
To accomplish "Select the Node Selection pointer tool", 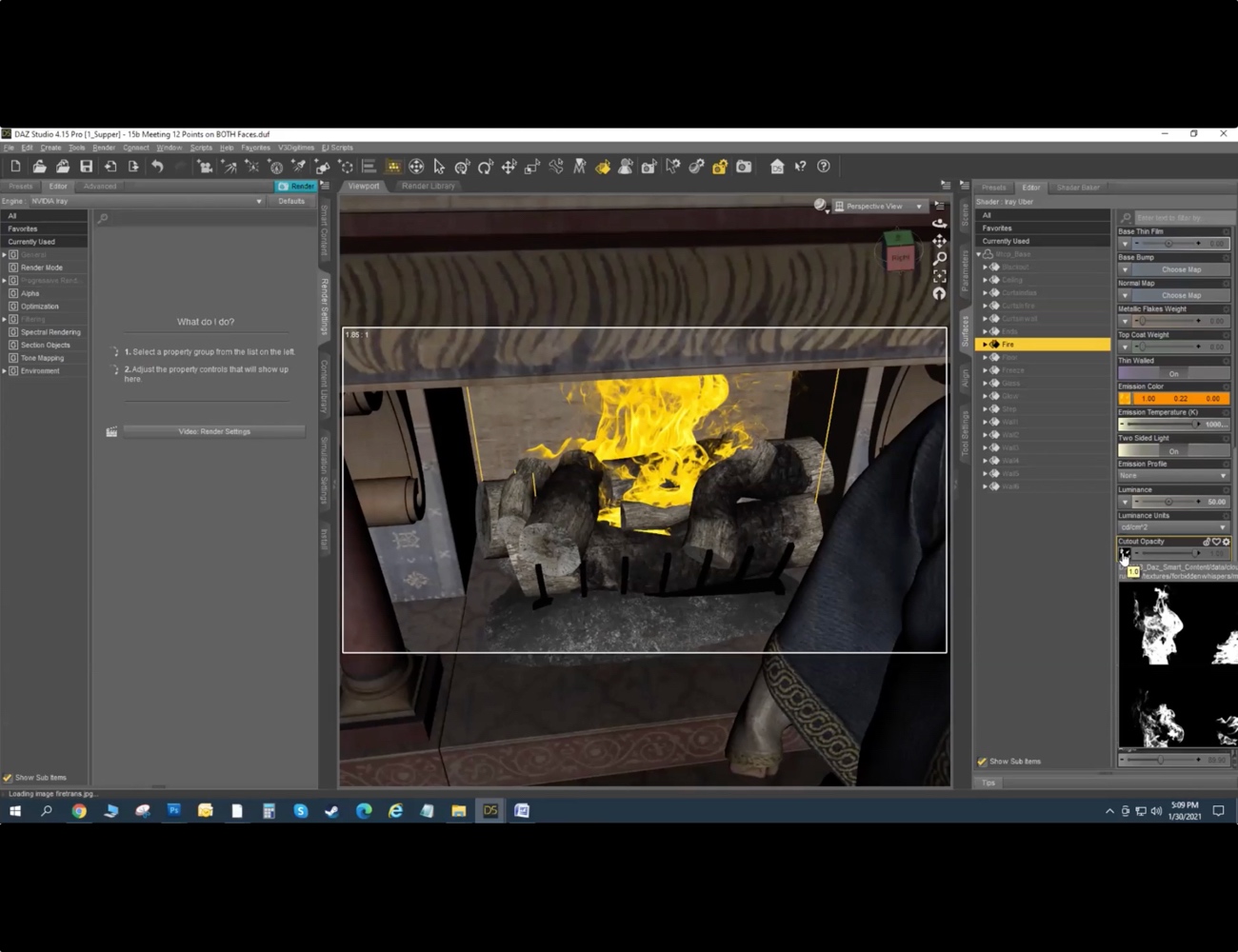I will 439,167.
